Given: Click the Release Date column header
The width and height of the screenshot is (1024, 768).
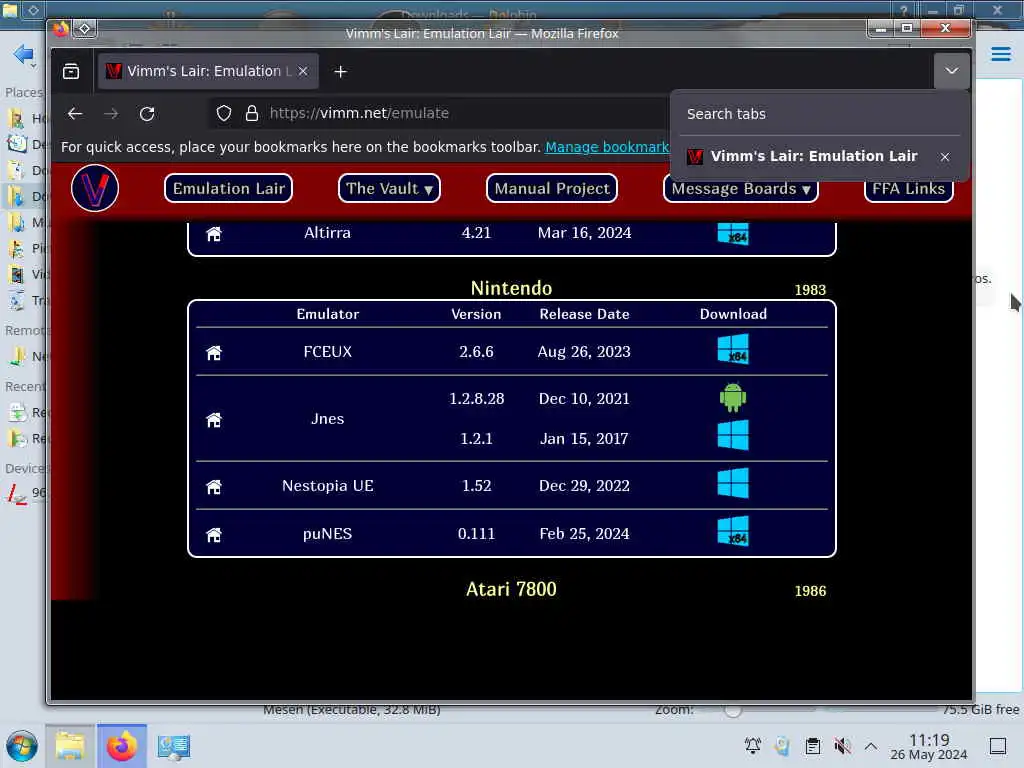Looking at the screenshot, I should [584, 314].
